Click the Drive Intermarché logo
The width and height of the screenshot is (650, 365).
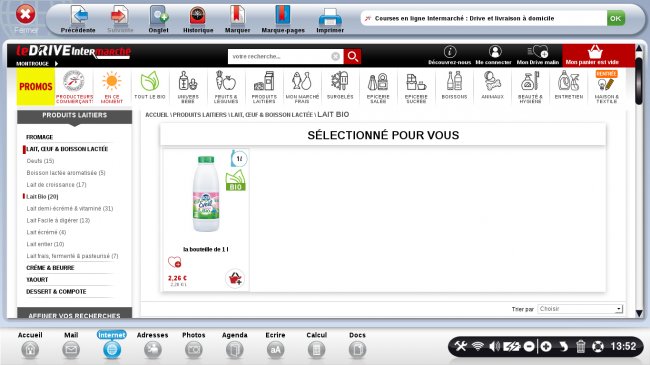pyautogui.click(x=73, y=51)
